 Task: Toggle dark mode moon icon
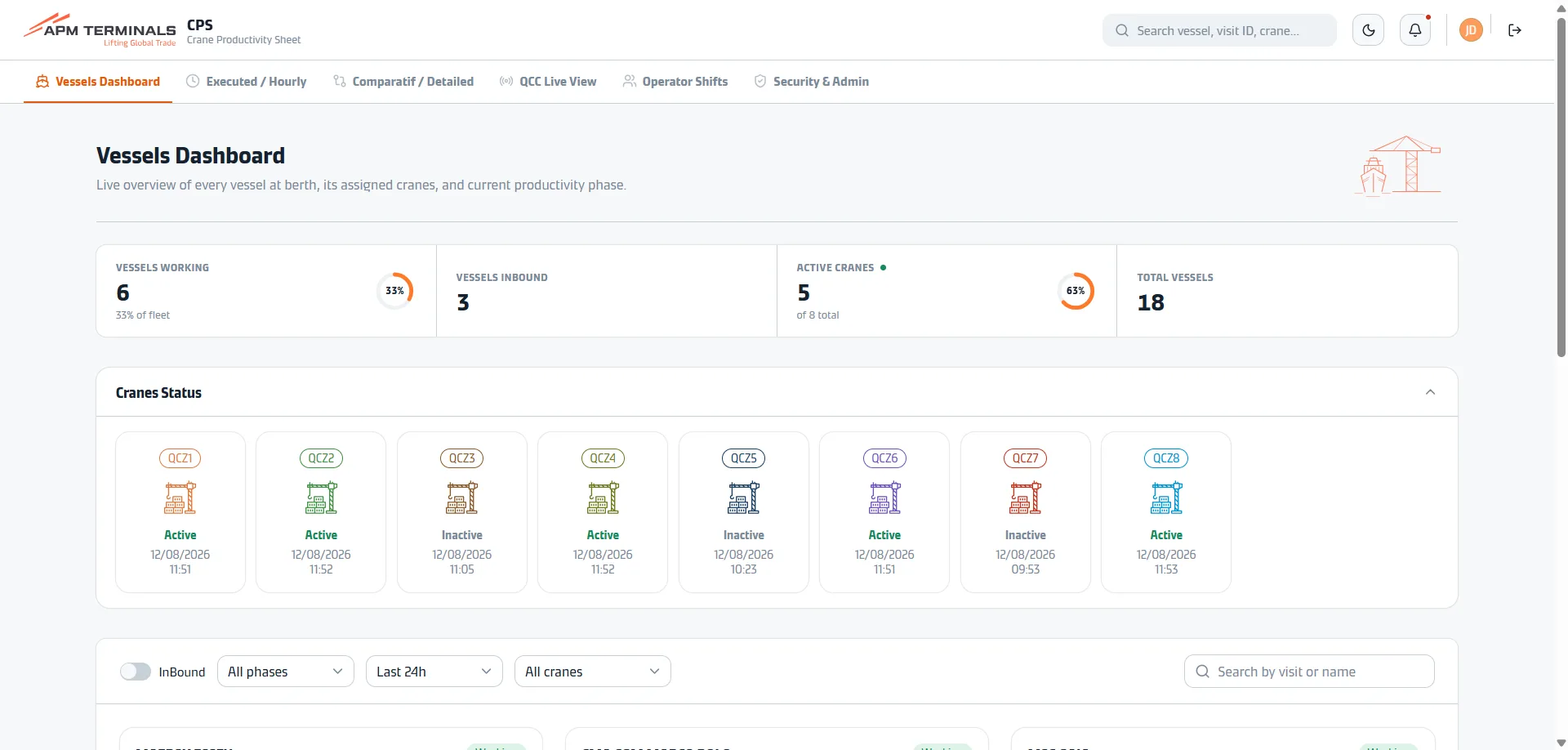[x=1369, y=30]
